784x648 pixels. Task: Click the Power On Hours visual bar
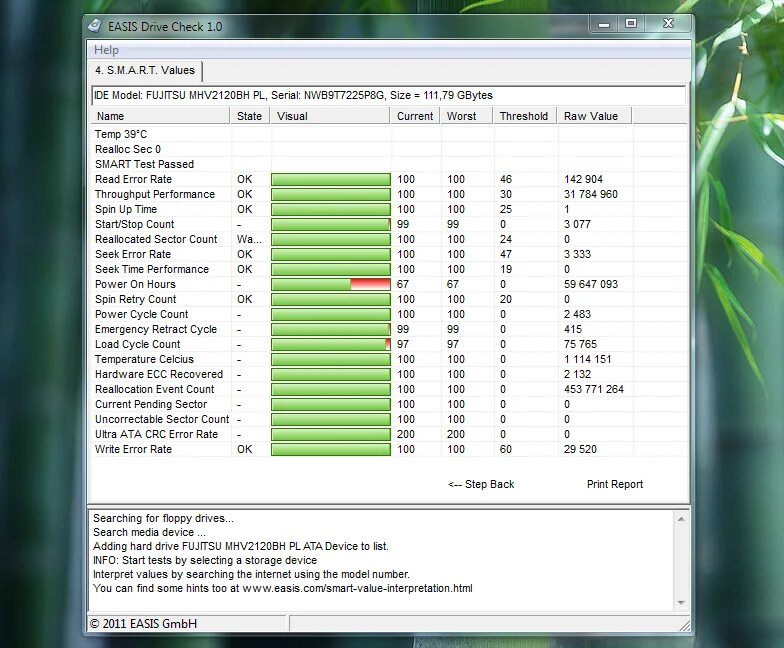(x=330, y=284)
